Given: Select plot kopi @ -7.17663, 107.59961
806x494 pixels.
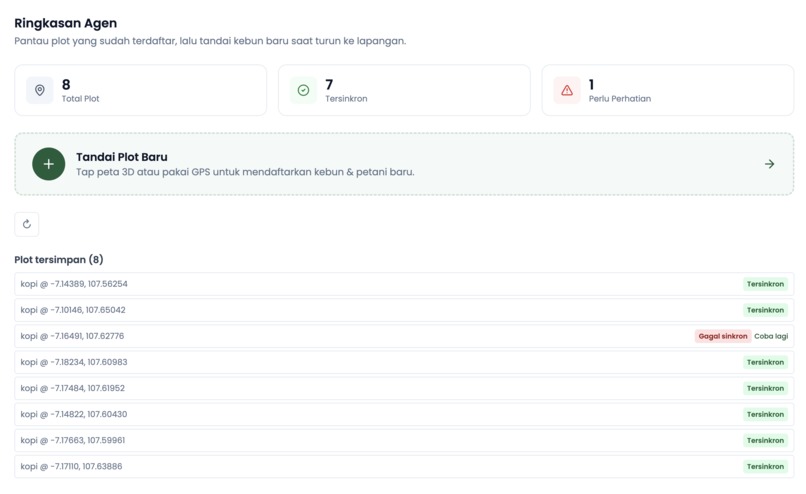Looking at the screenshot, I should [x=404, y=441].
